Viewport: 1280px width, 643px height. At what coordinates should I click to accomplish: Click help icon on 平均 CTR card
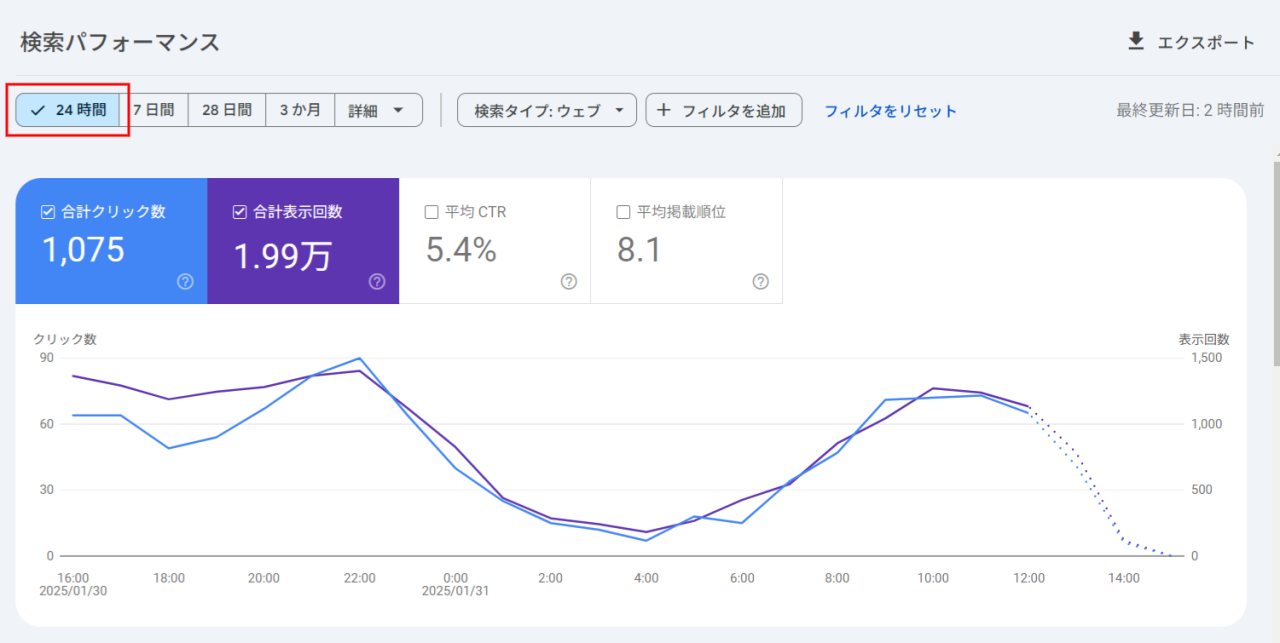coord(569,282)
